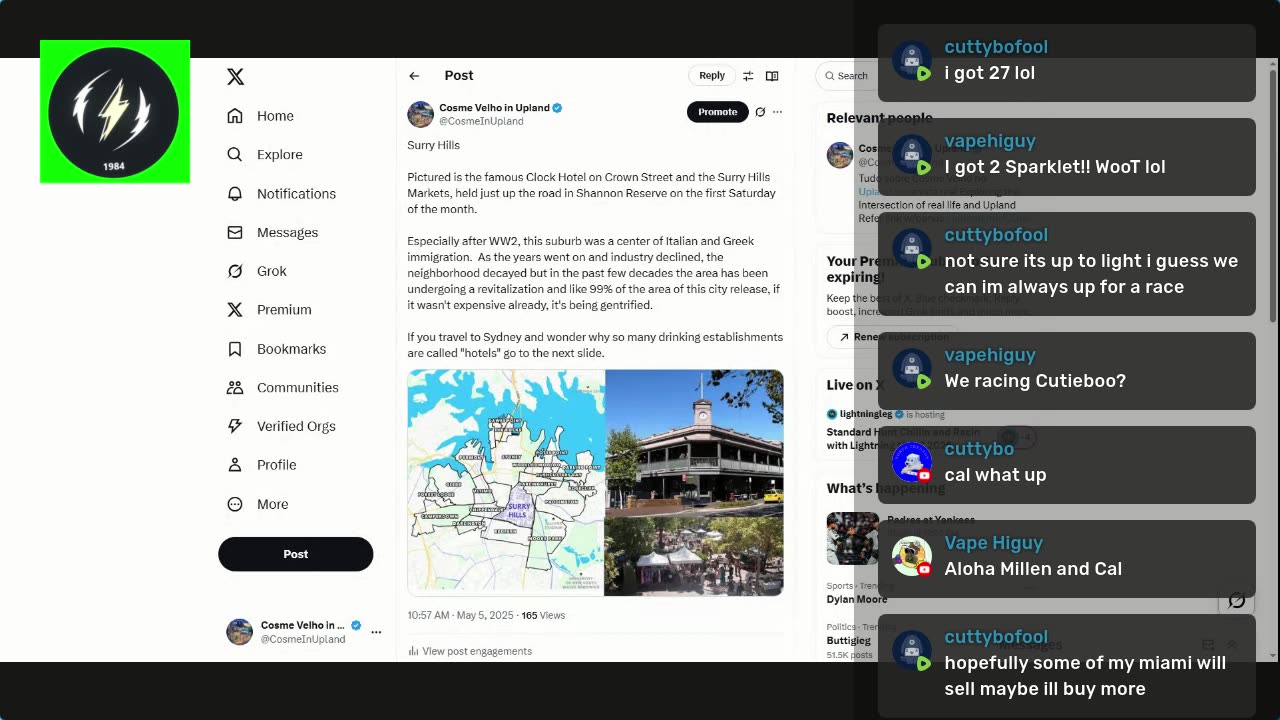
Task: Expand the account switcher dots for Cosme Velho
Action: [x=376, y=632]
